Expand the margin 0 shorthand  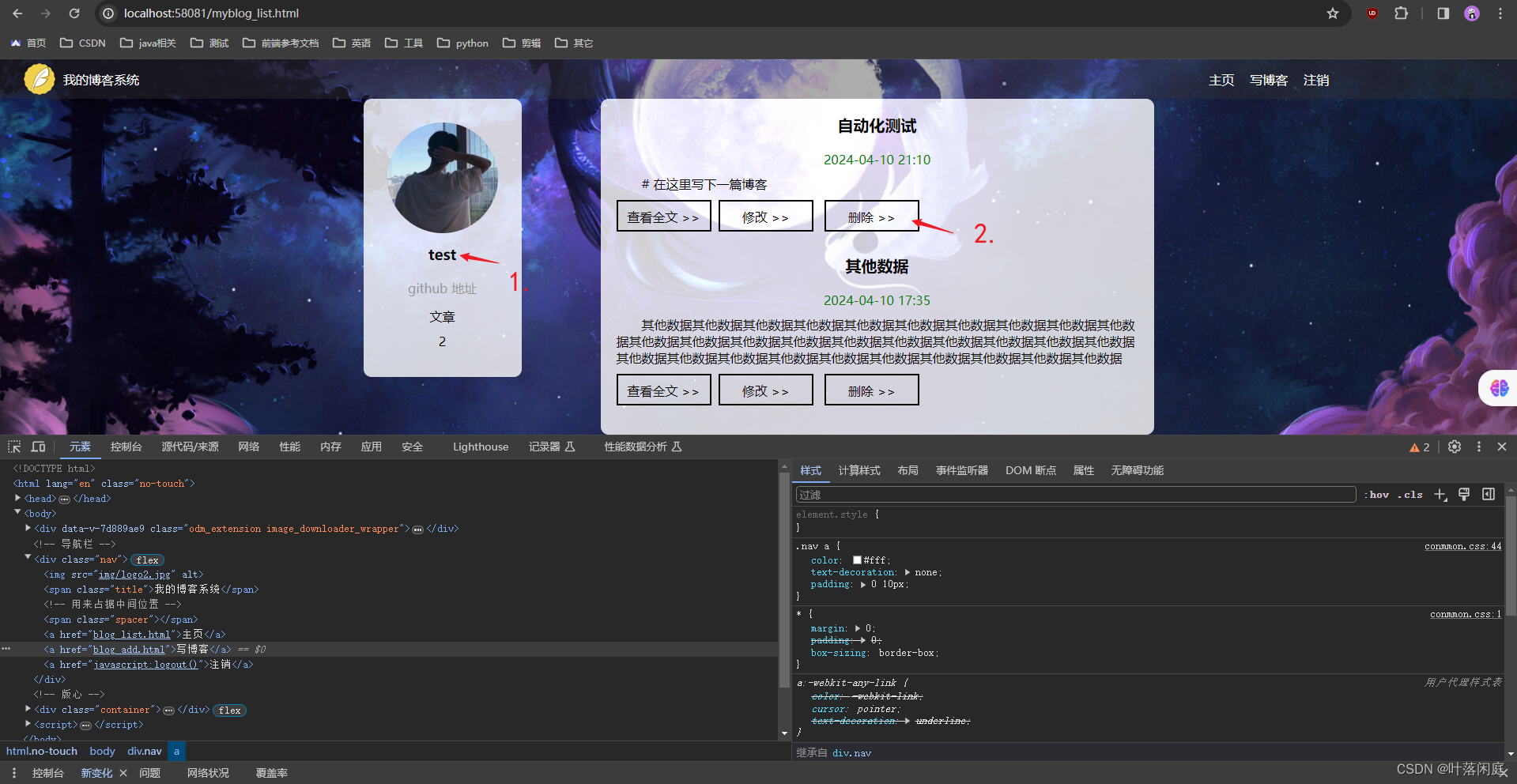click(857, 628)
